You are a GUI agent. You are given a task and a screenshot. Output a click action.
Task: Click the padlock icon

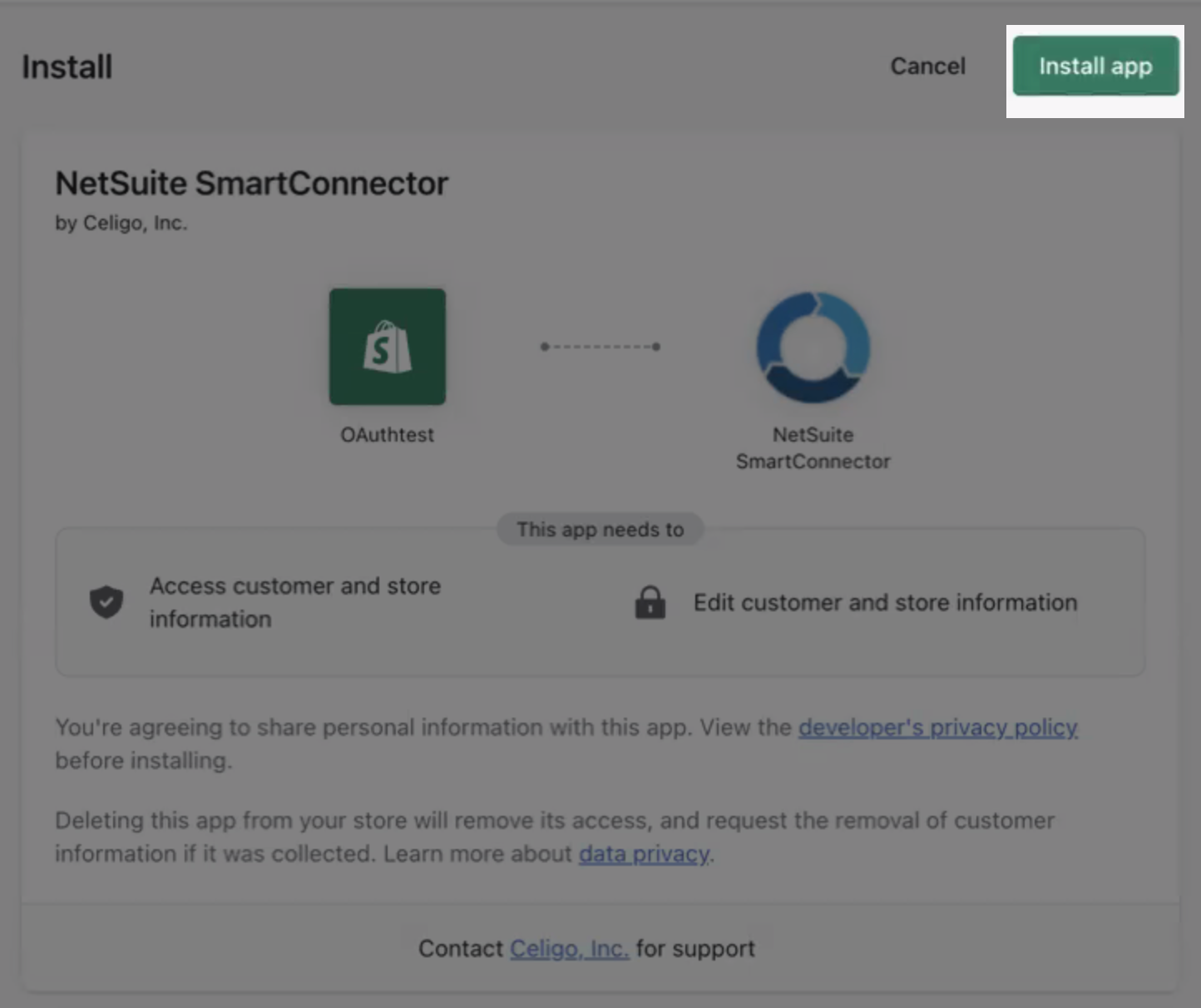coord(650,602)
